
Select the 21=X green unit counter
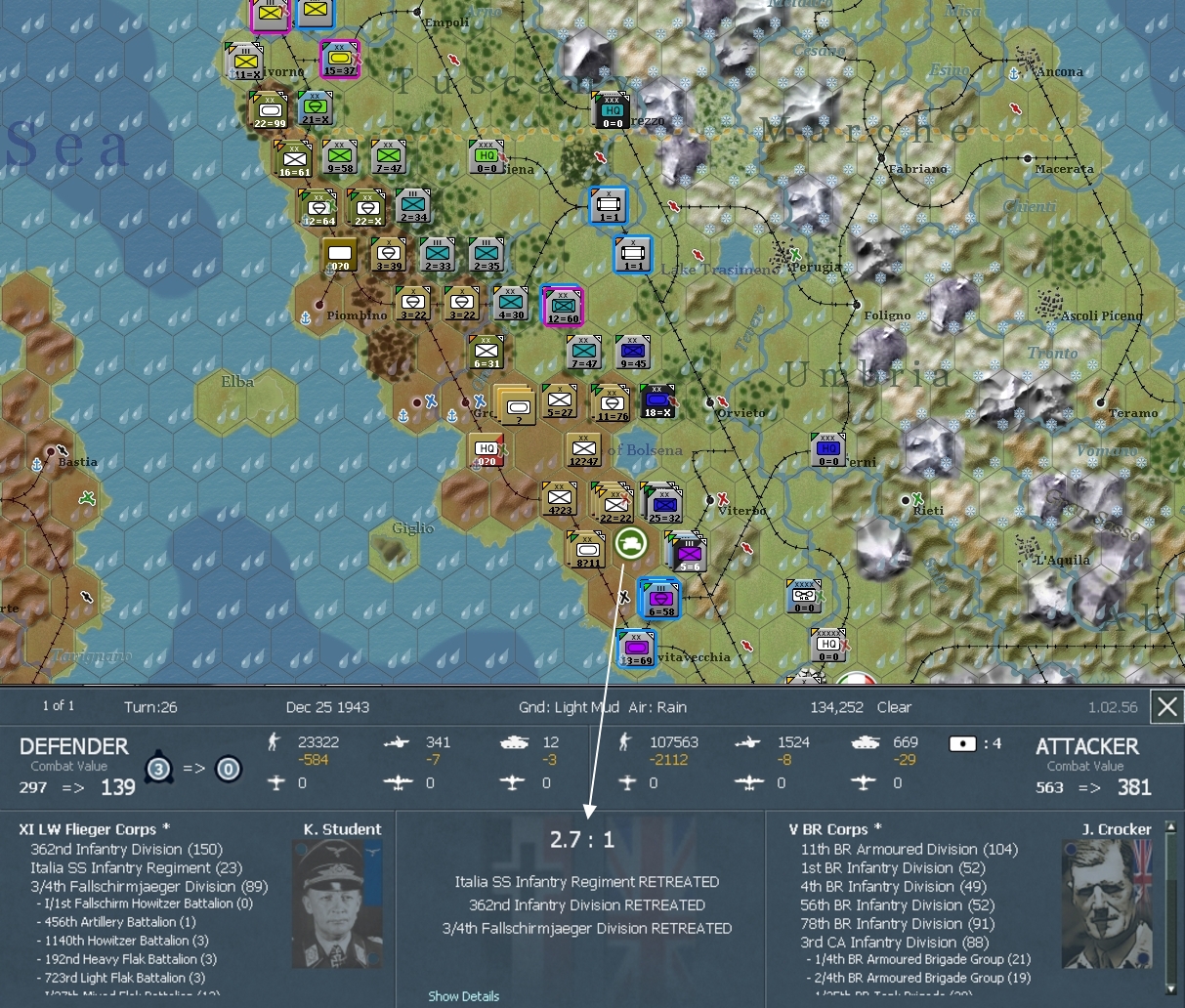pos(316,107)
